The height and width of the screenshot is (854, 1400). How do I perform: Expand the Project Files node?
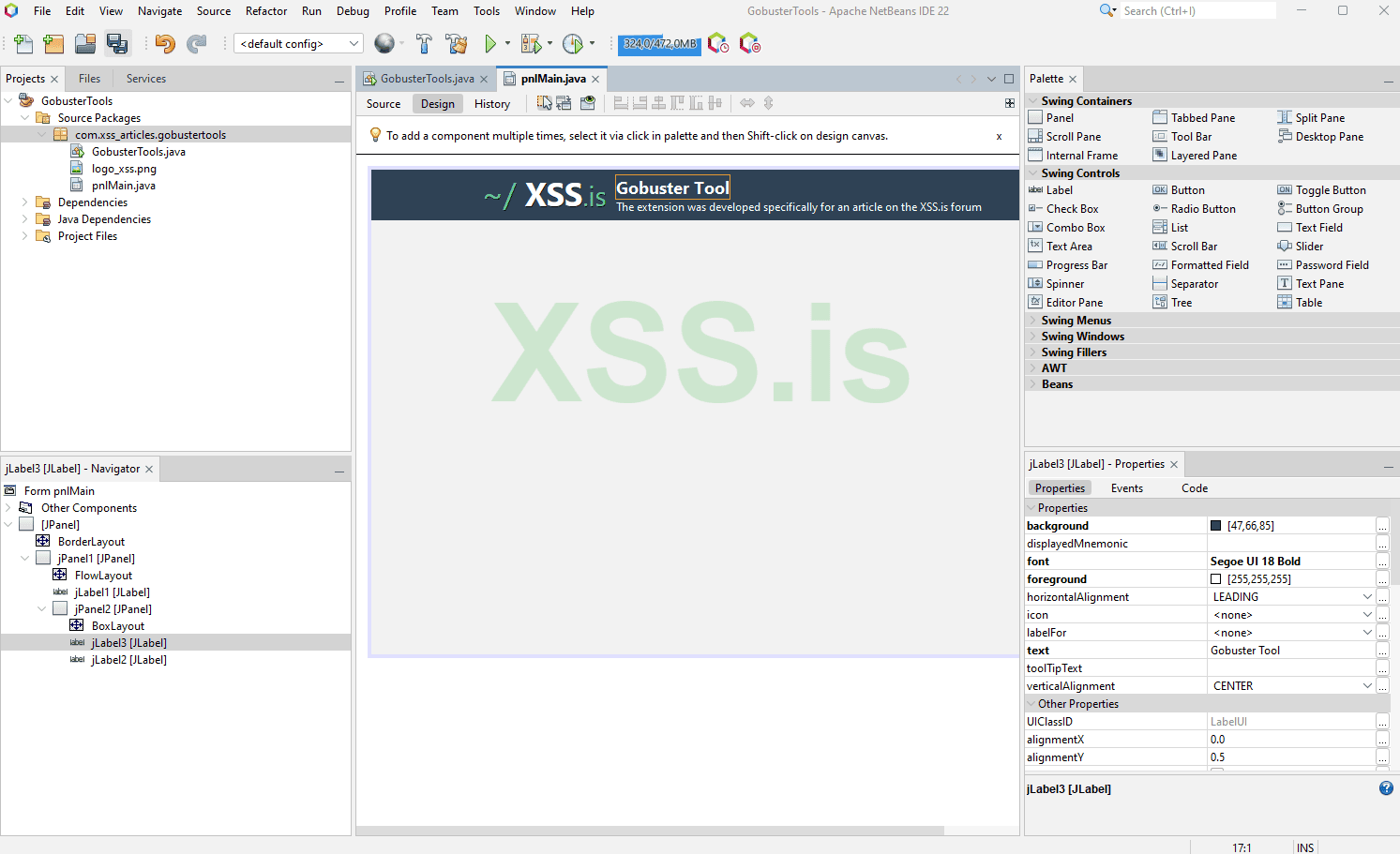pos(25,236)
